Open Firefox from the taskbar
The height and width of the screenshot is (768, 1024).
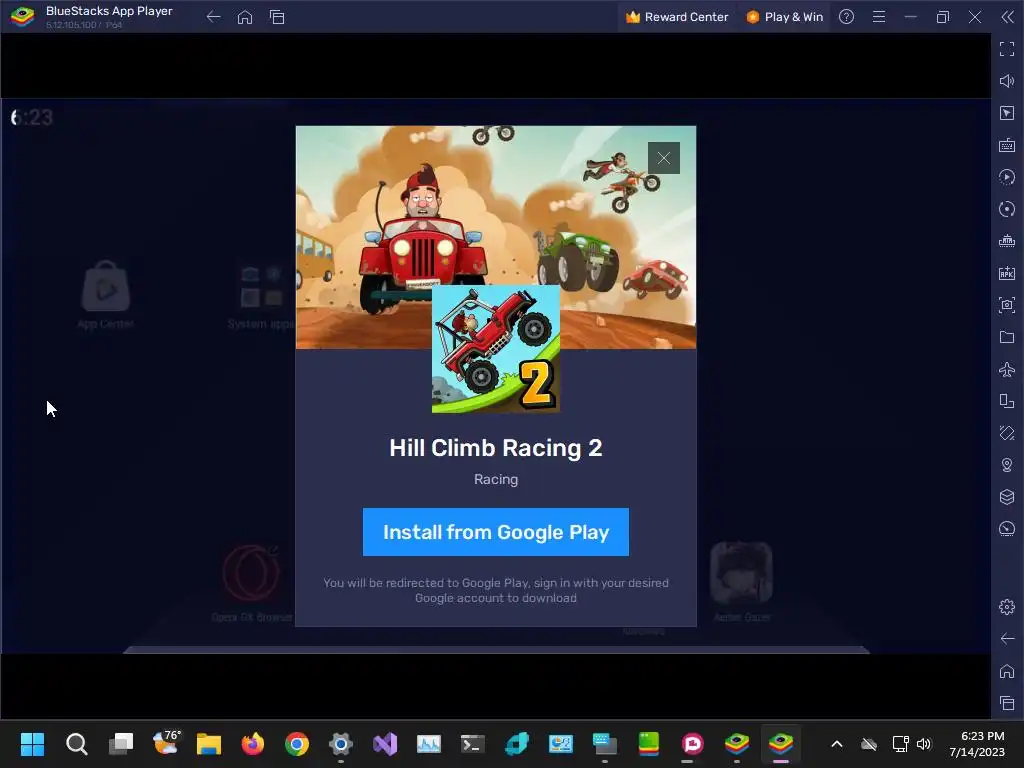[x=253, y=744]
